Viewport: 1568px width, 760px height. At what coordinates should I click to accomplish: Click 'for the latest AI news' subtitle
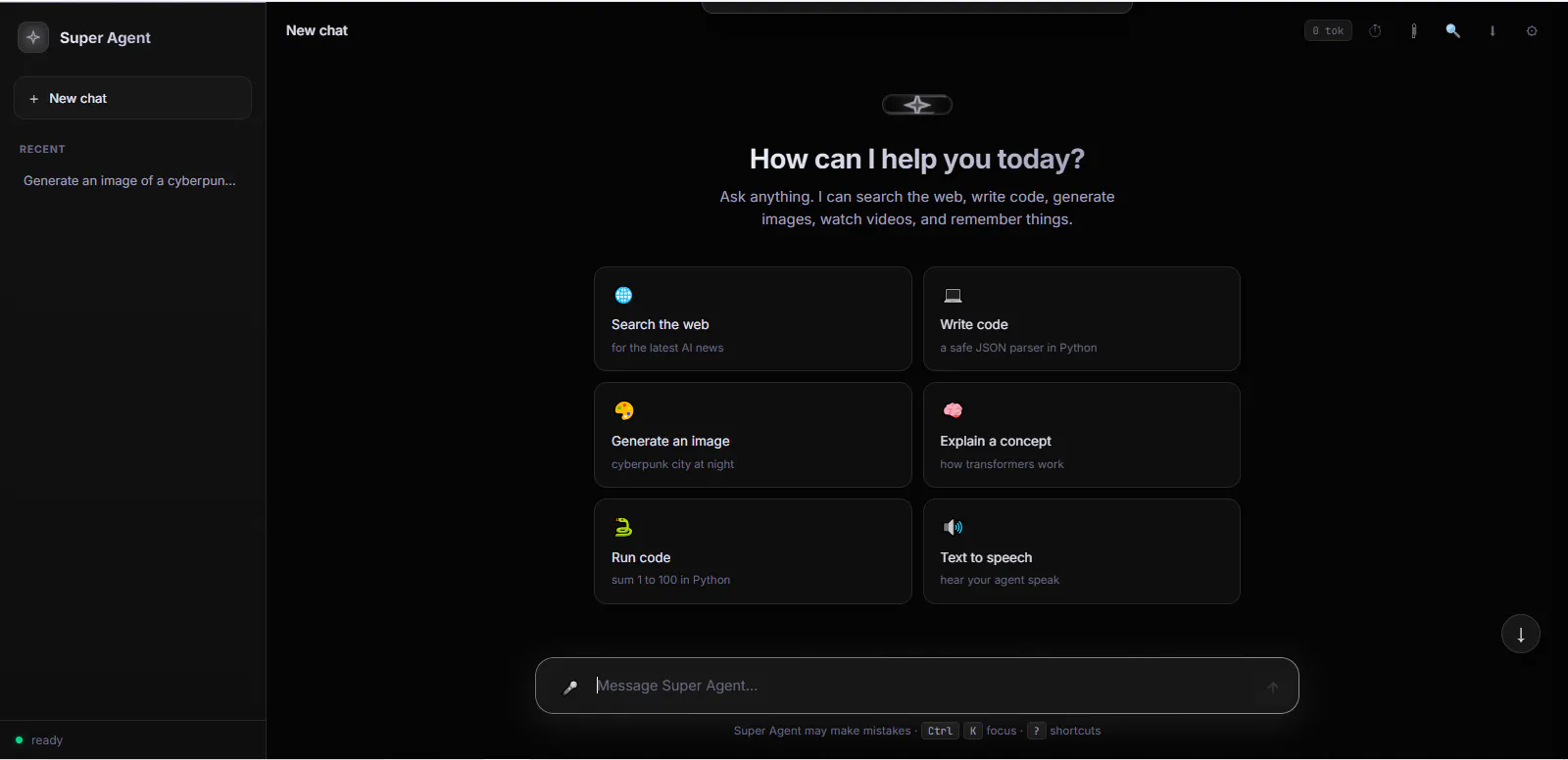click(x=667, y=348)
